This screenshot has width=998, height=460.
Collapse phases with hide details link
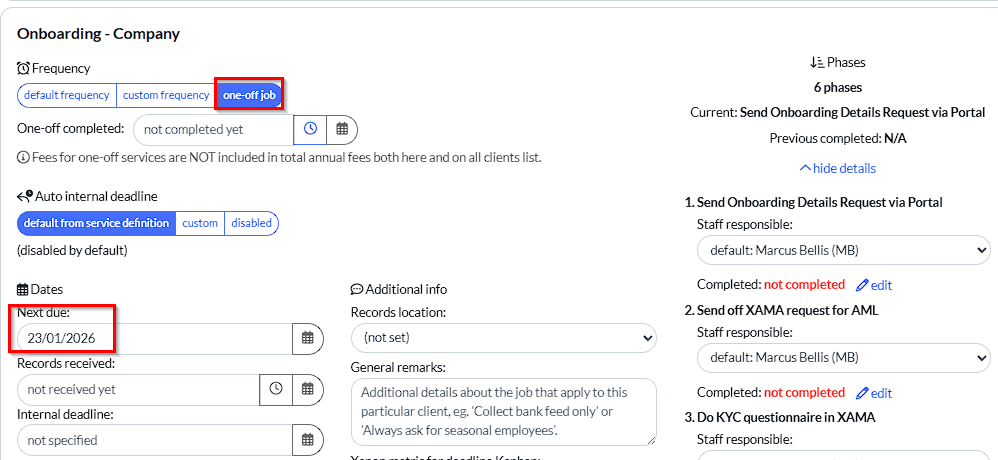click(x=838, y=168)
